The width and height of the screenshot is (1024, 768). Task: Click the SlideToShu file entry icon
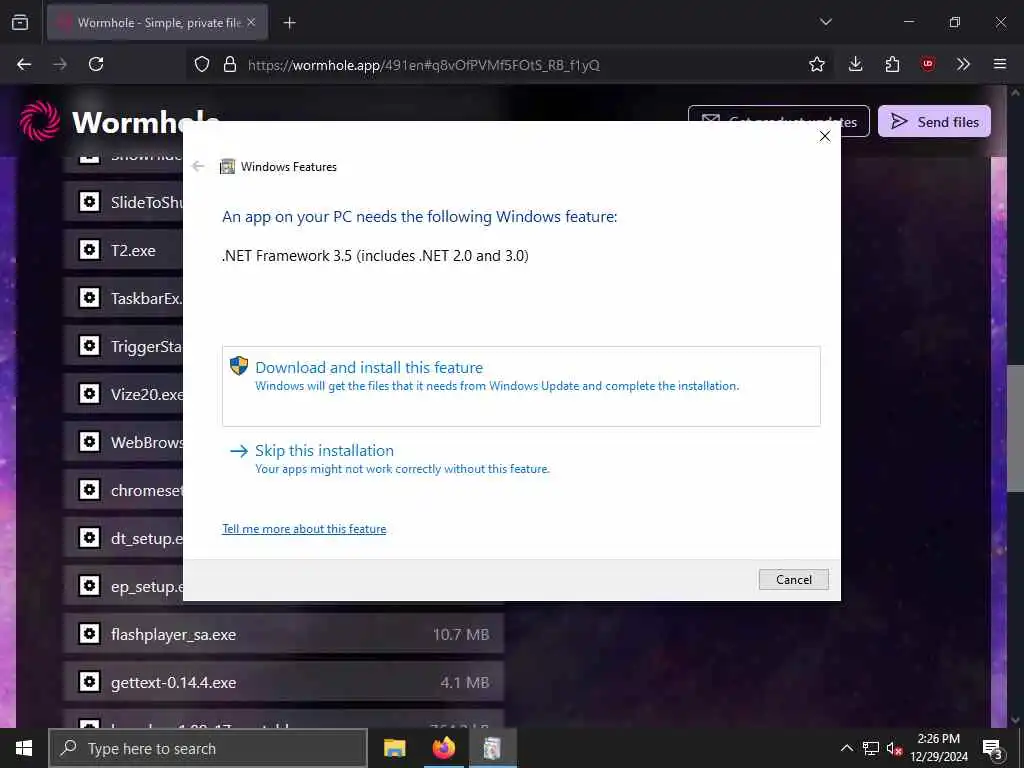tap(89, 201)
